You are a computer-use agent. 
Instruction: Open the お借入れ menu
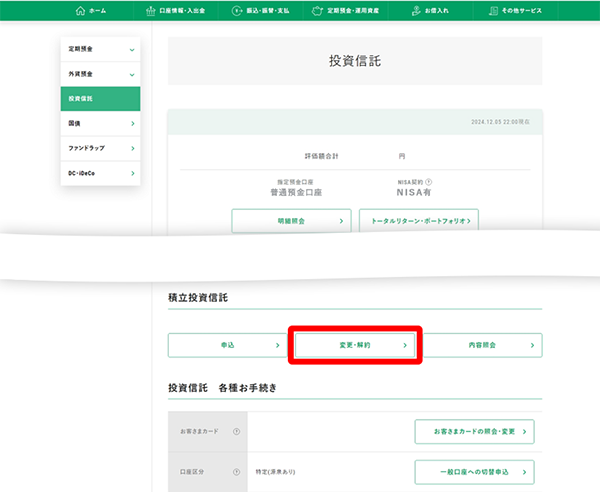pyautogui.click(x=430, y=11)
